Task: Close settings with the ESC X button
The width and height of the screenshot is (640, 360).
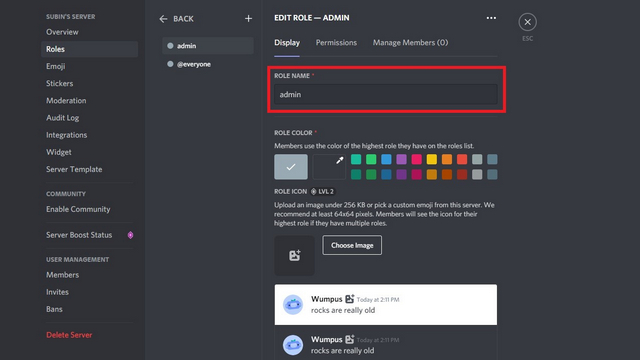Action: [x=527, y=22]
